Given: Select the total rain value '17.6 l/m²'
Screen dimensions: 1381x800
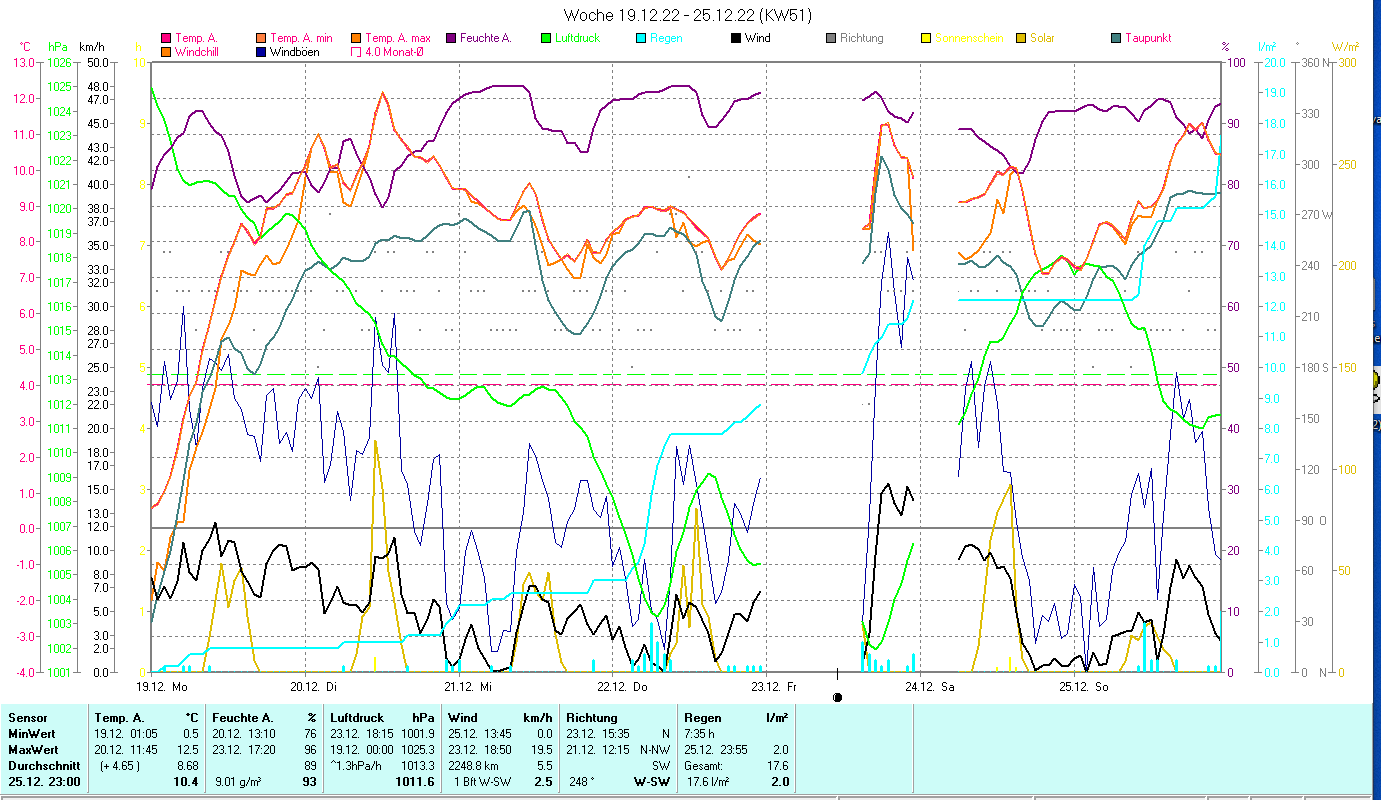Looking at the screenshot, I should [x=710, y=781].
